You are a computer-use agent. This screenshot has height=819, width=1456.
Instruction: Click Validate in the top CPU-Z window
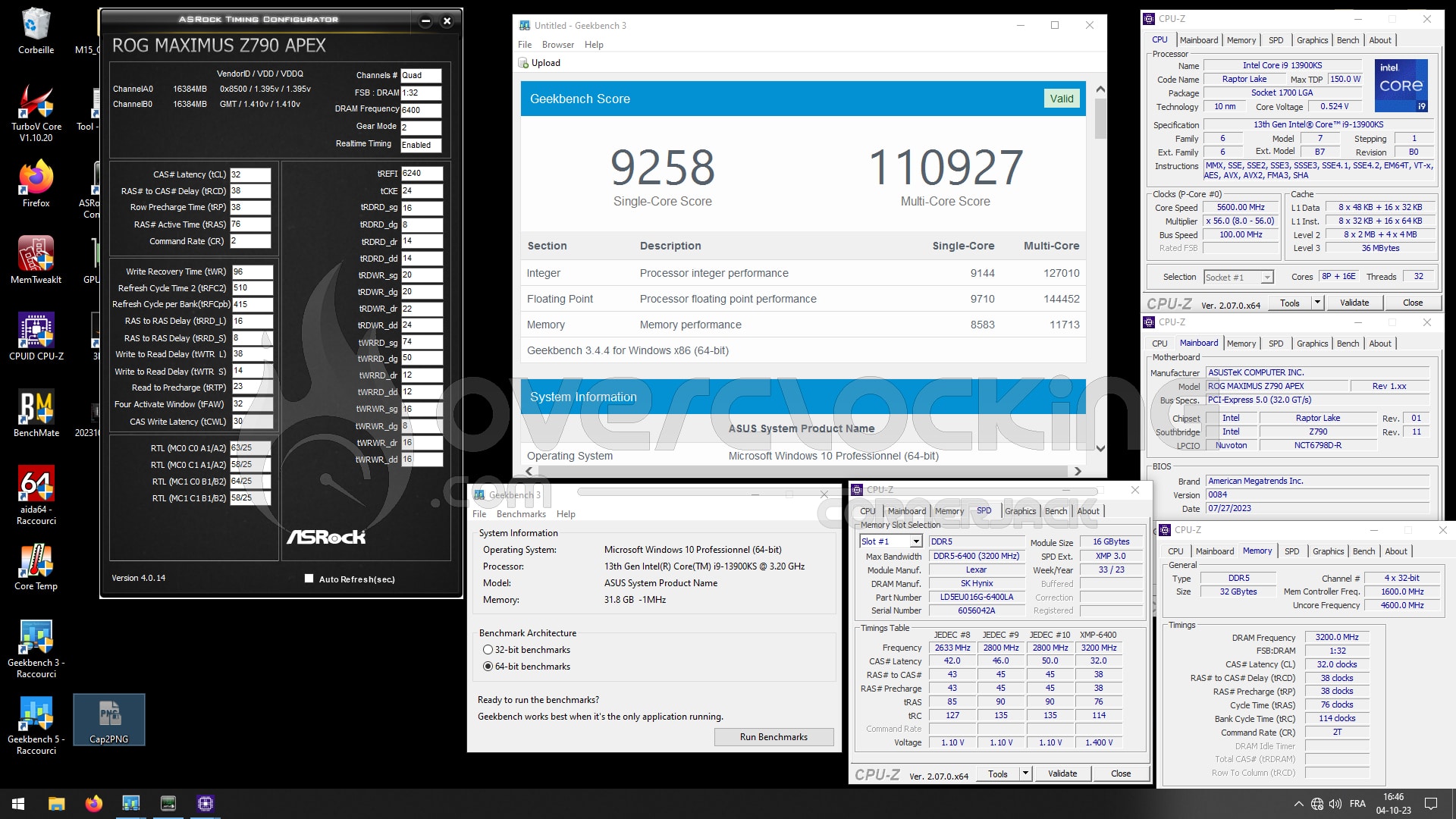(x=1354, y=303)
